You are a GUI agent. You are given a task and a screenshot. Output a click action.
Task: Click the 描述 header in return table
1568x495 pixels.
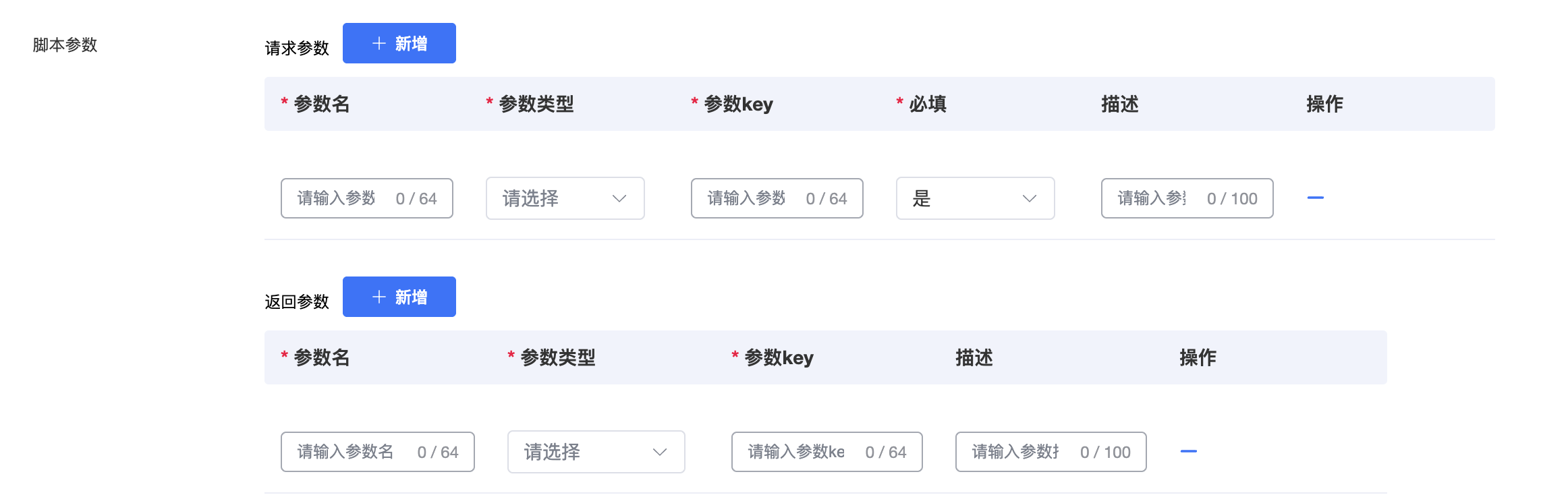coord(974,357)
